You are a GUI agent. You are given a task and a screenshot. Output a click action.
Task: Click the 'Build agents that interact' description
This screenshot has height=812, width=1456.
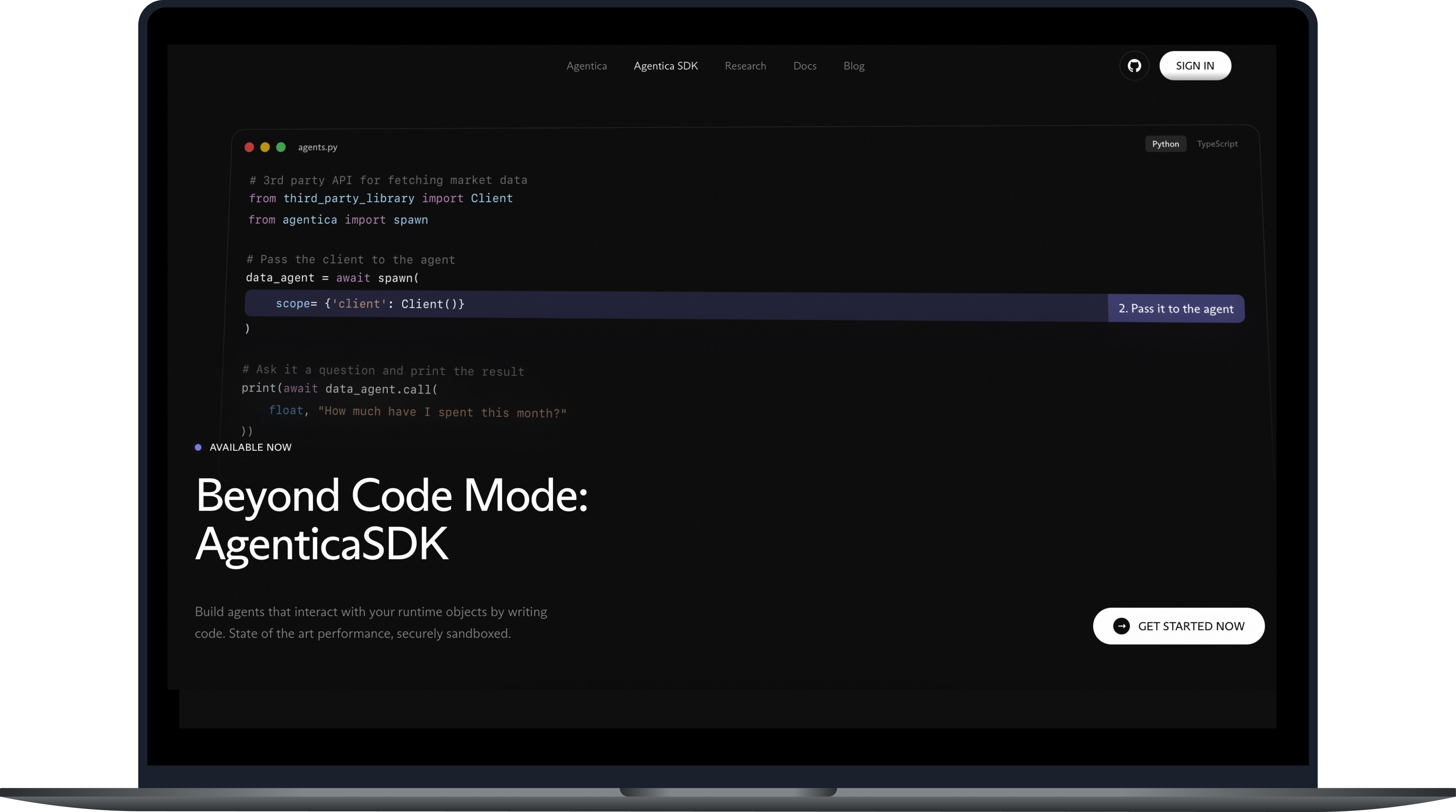coord(371,622)
